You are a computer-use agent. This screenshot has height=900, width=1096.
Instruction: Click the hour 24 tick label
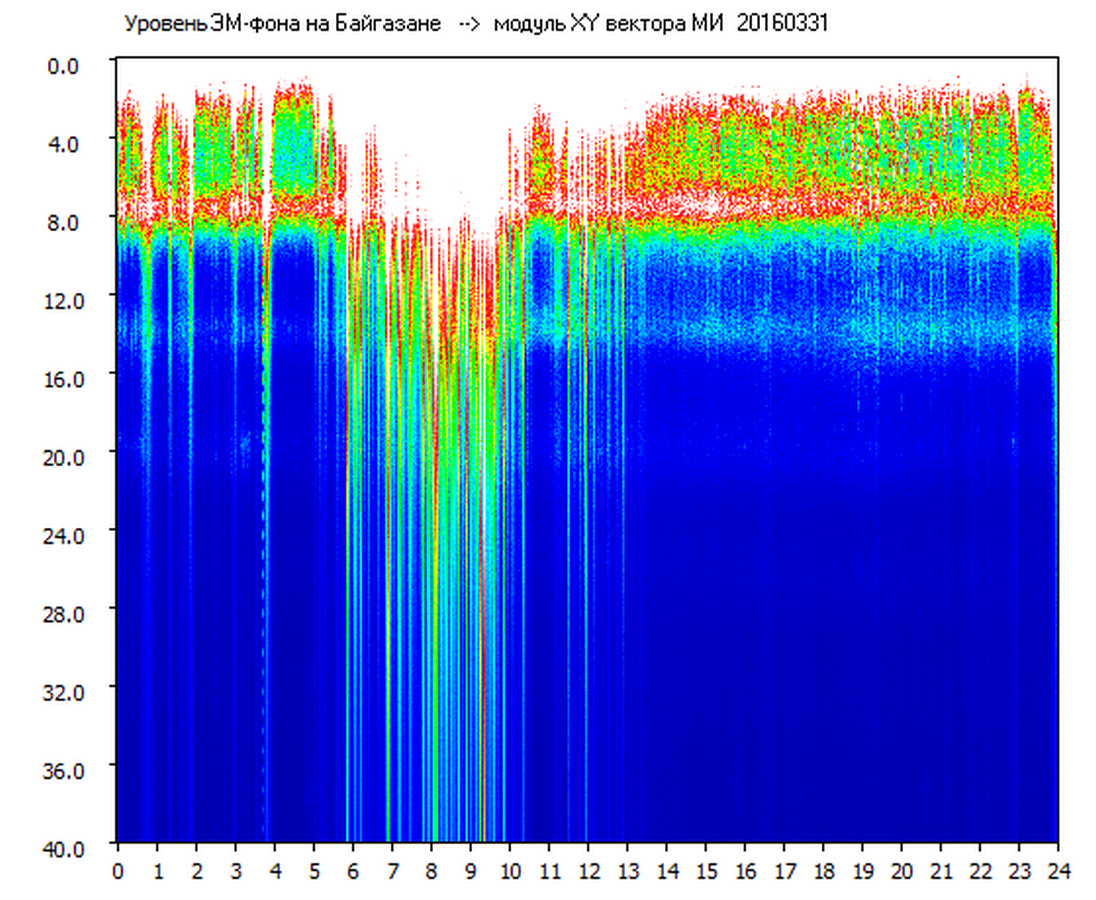coord(1058,871)
